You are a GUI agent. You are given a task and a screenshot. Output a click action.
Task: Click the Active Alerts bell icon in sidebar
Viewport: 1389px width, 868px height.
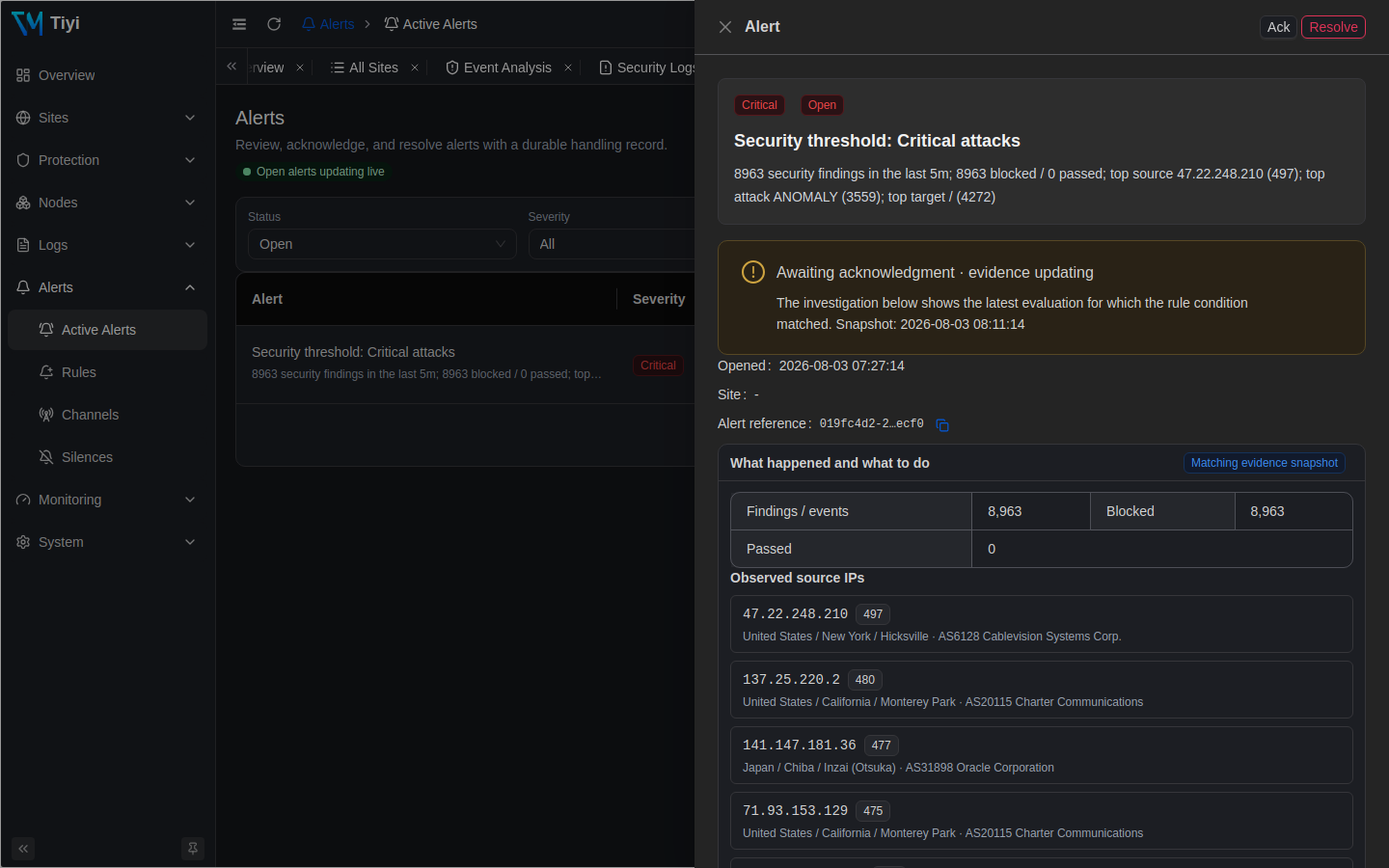coord(46,330)
